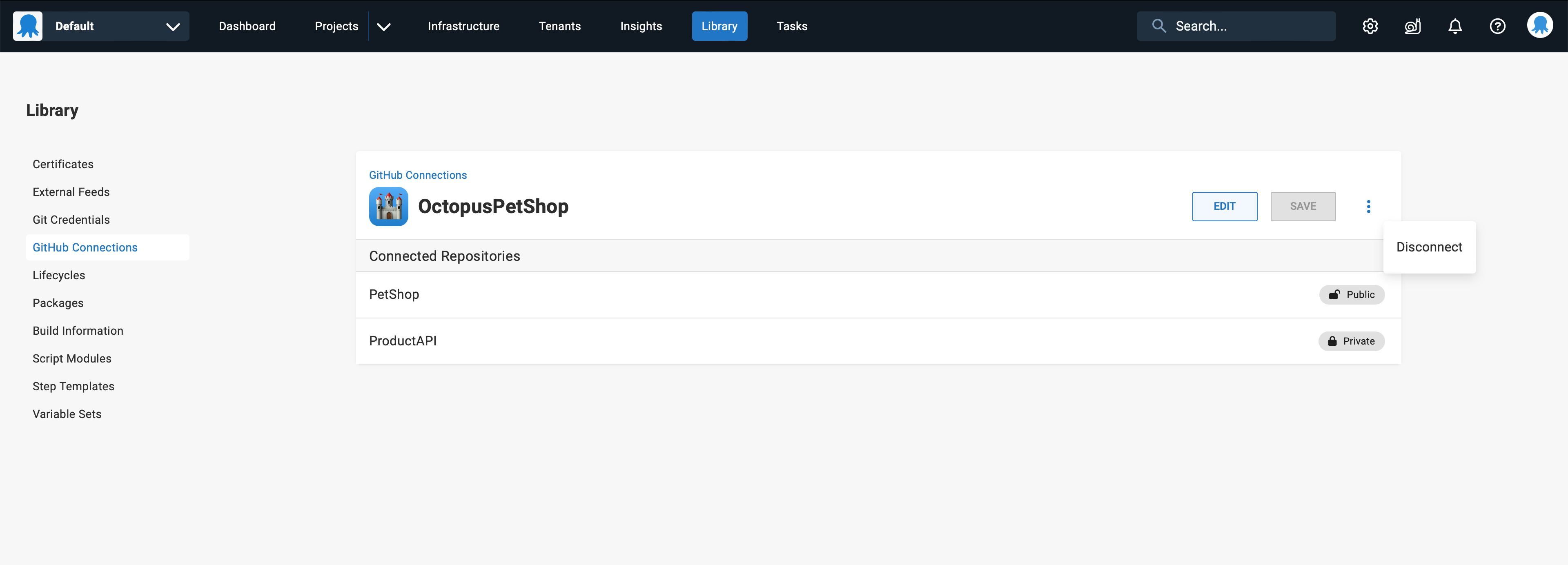Image resolution: width=1568 pixels, height=565 pixels.
Task: Open the Configuration settings gear
Action: (x=1370, y=26)
